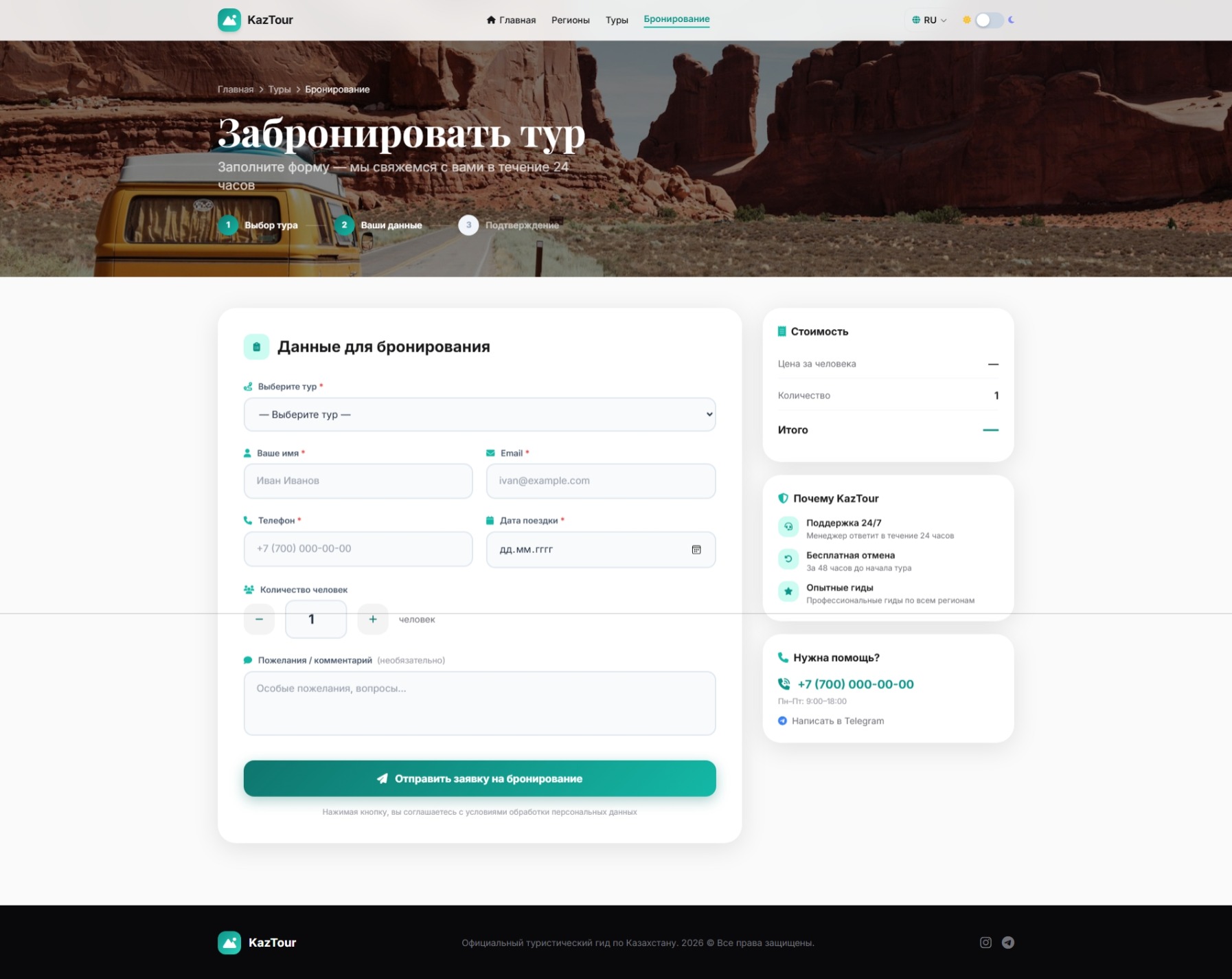Screen dimensions: 1232x979
Task: Open calendar picker icon in date field
Action: click(x=696, y=550)
